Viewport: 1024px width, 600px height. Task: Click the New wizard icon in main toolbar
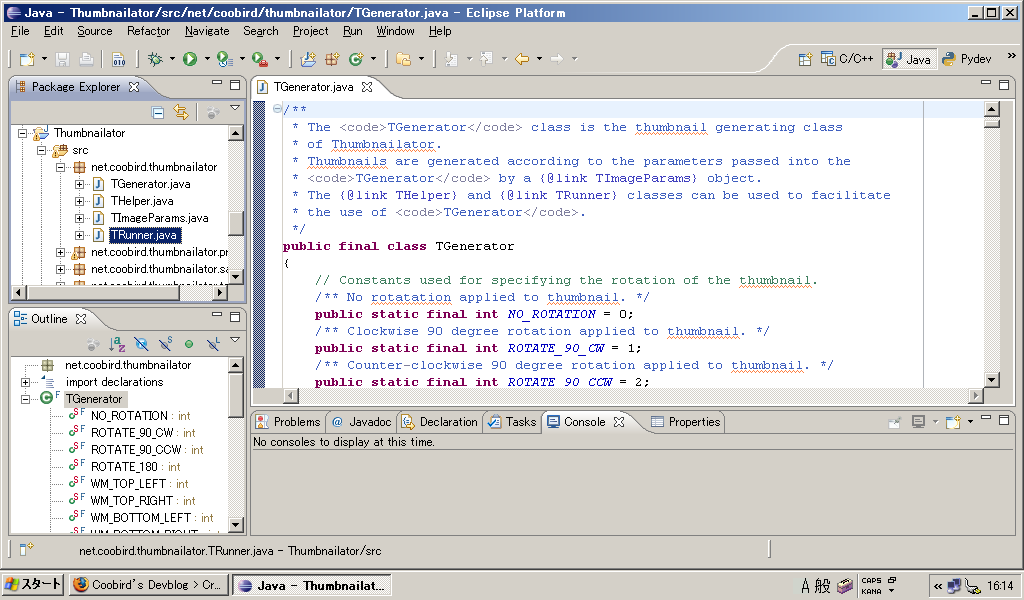click(x=27, y=59)
